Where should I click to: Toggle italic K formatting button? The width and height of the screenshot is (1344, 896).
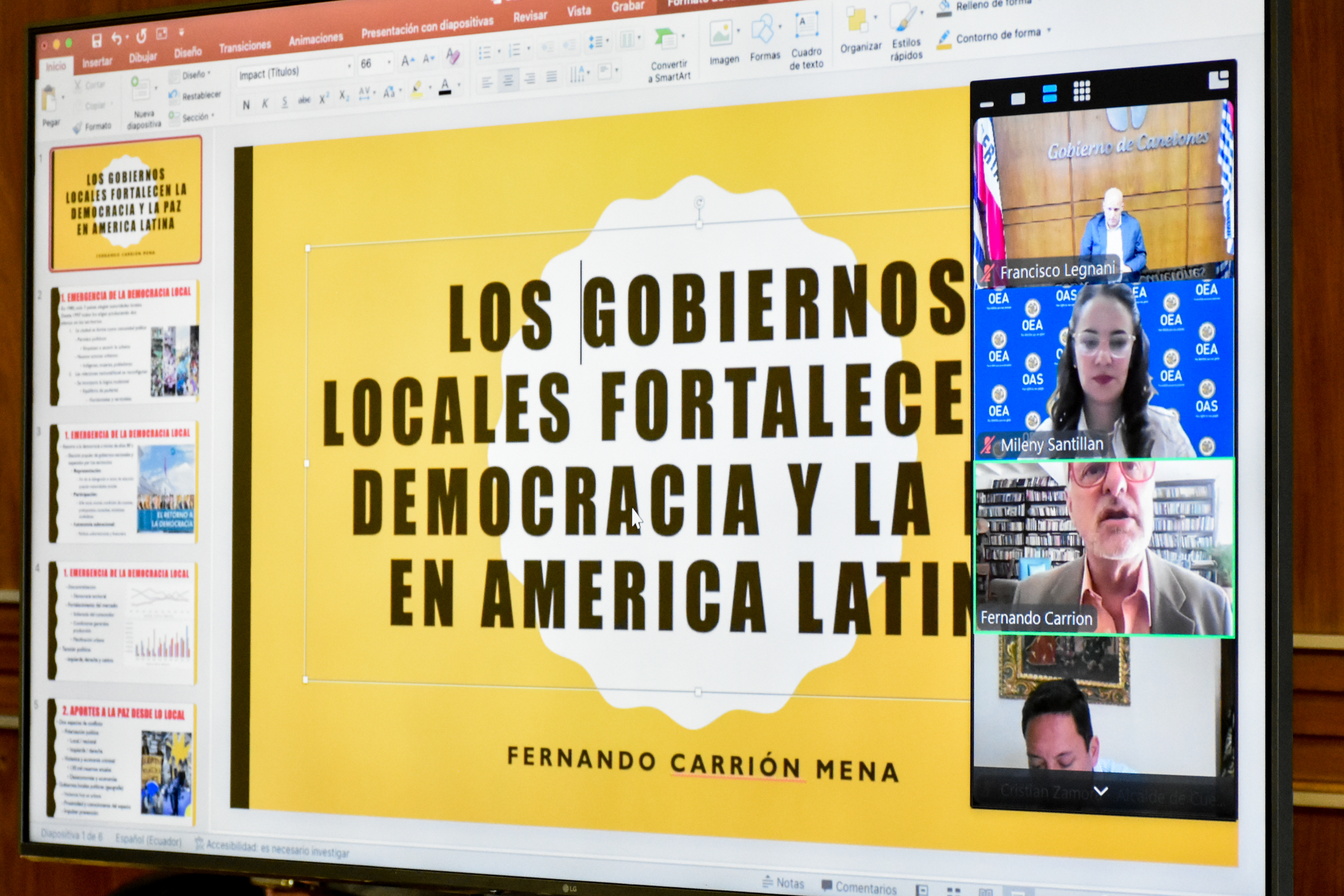pyautogui.click(x=264, y=103)
